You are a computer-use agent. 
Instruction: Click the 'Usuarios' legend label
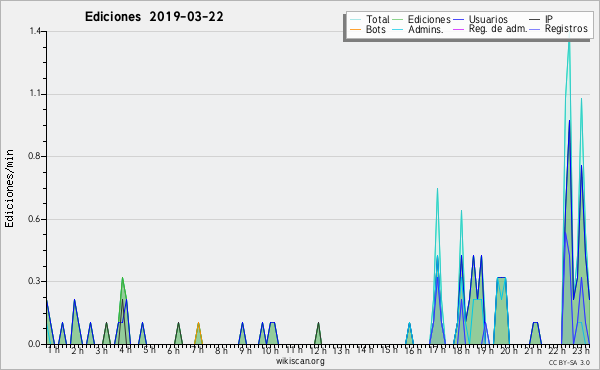488,19
